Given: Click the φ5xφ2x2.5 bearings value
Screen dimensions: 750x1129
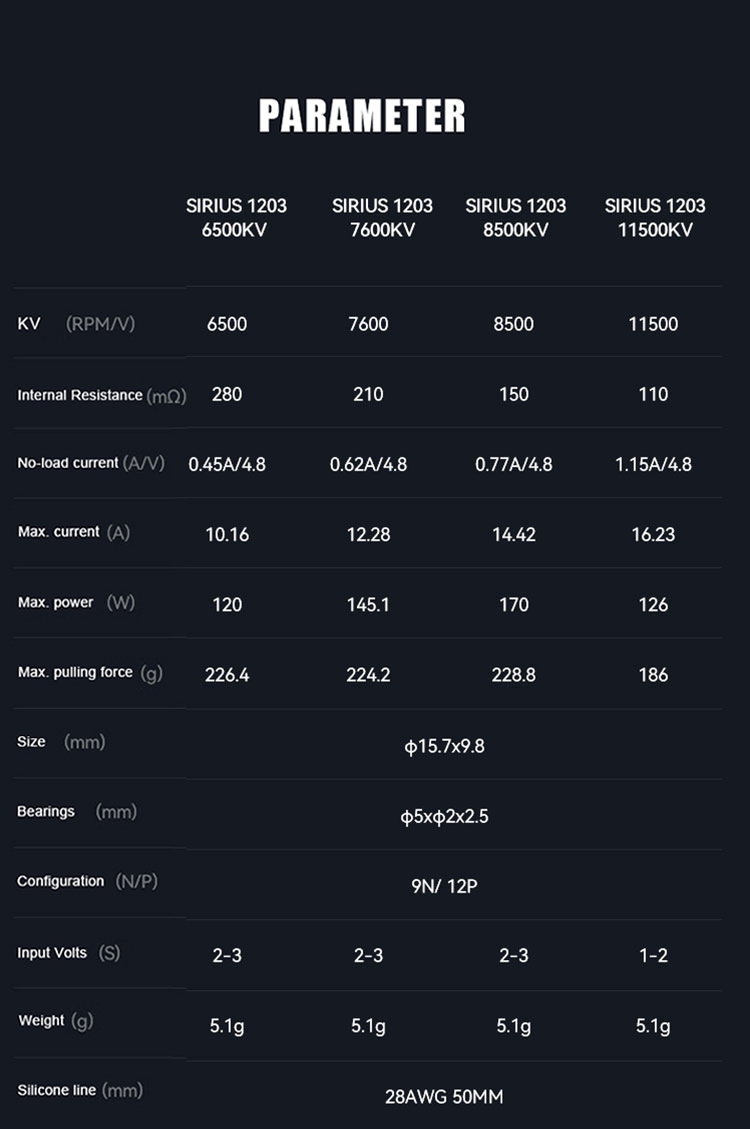Looking at the screenshot, I should coord(444,817).
